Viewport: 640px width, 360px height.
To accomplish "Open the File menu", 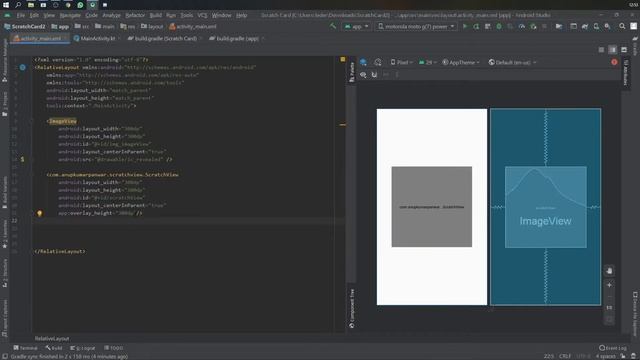I will pos(20,15).
